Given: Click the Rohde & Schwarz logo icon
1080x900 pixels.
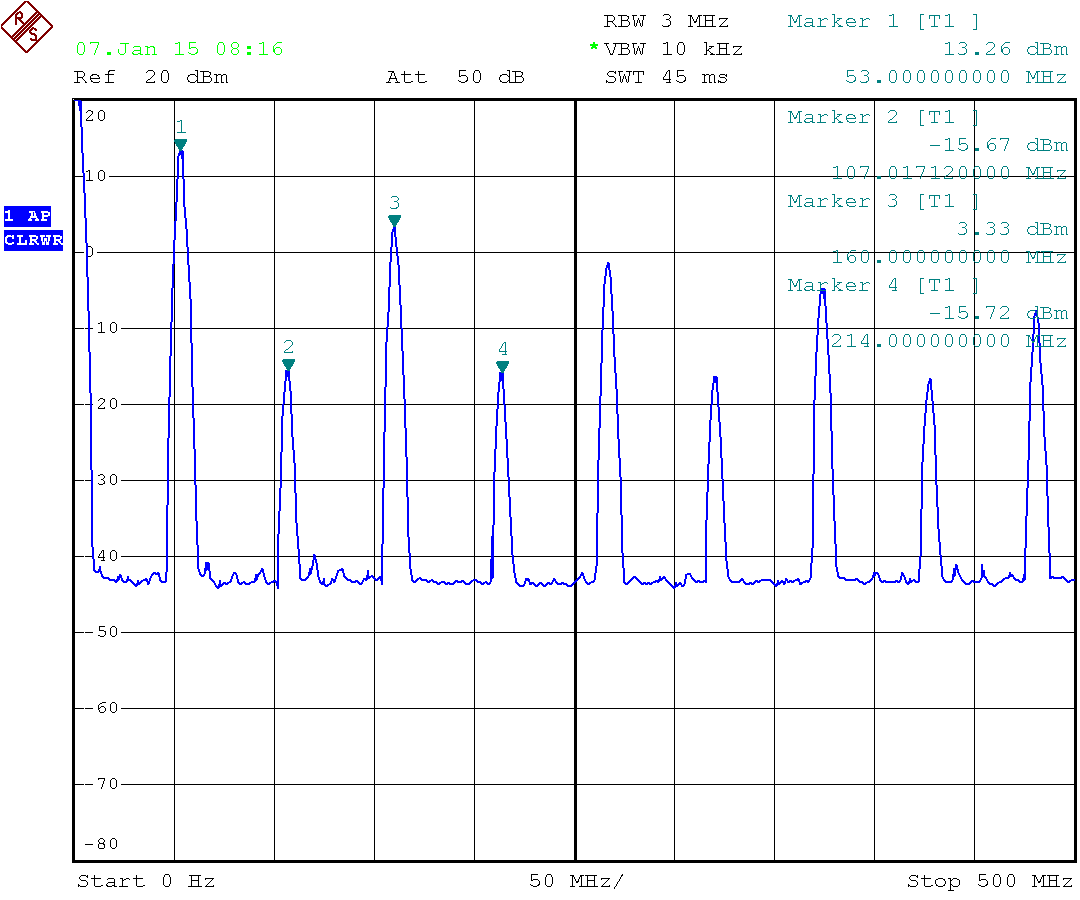Looking at the screenshot, I should pyautogui.click(x=27, y=27).
